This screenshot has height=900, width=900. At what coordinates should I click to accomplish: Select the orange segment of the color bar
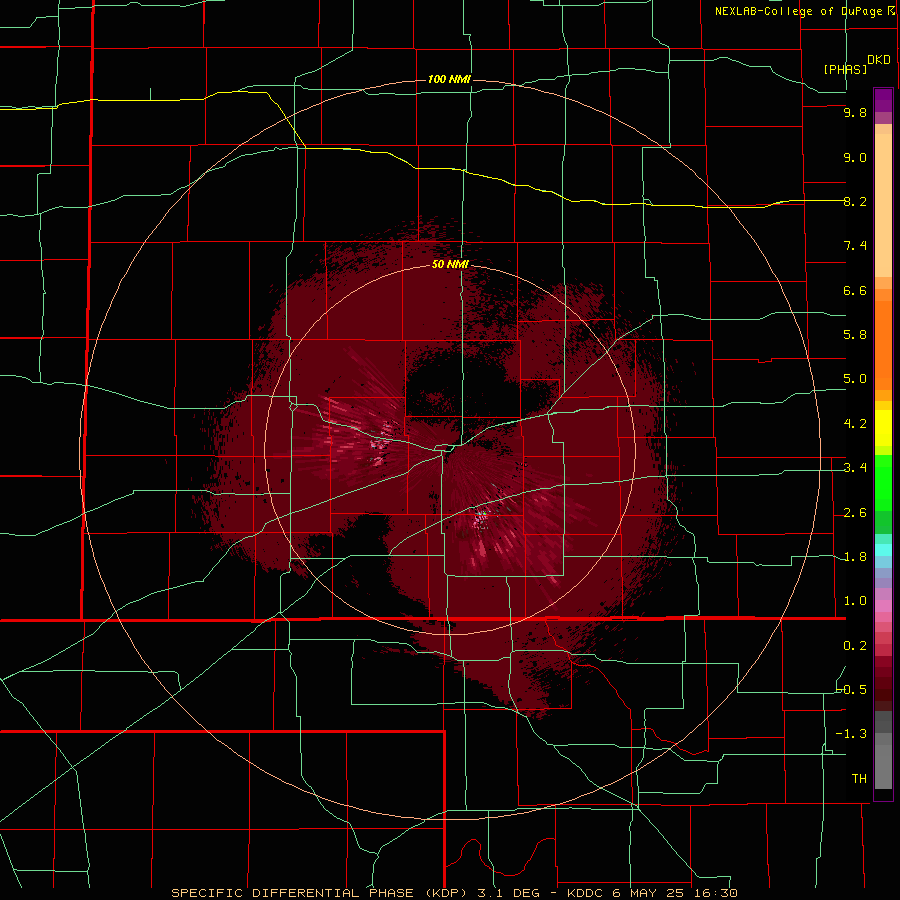pyautogui.click(x=883, y=346)
